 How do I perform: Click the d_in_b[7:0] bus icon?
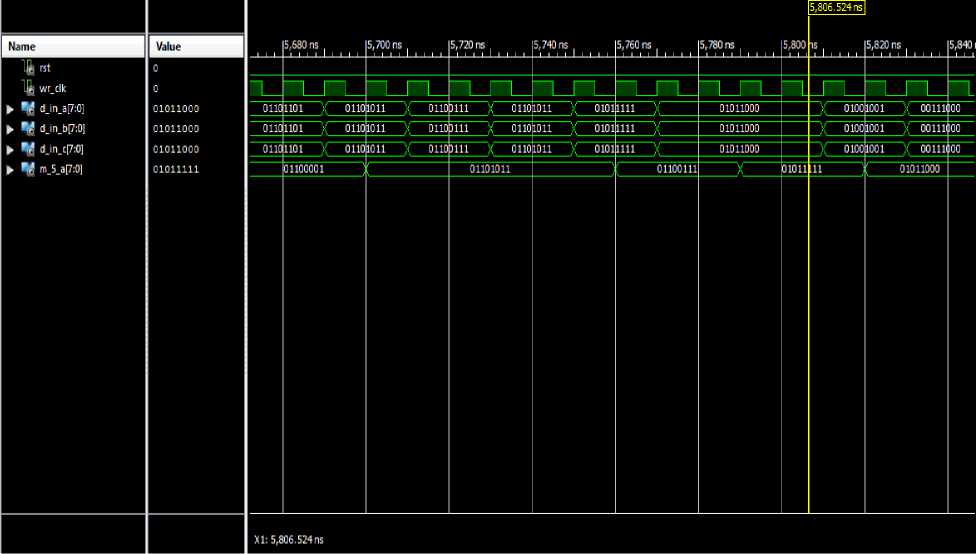pyautogui.click(x=28, y=129)
